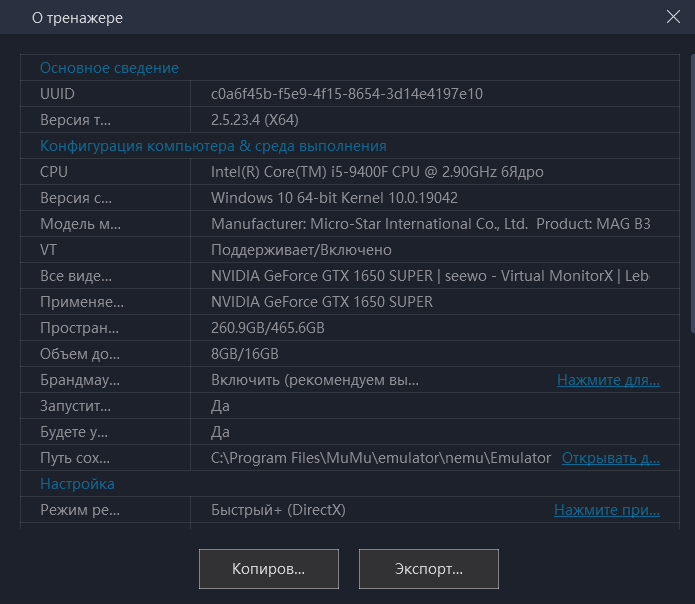Select the Быстрый+ (DirectX) value
Screen dimensions: 695x604
pyautogui.click(x=278, y=510)
